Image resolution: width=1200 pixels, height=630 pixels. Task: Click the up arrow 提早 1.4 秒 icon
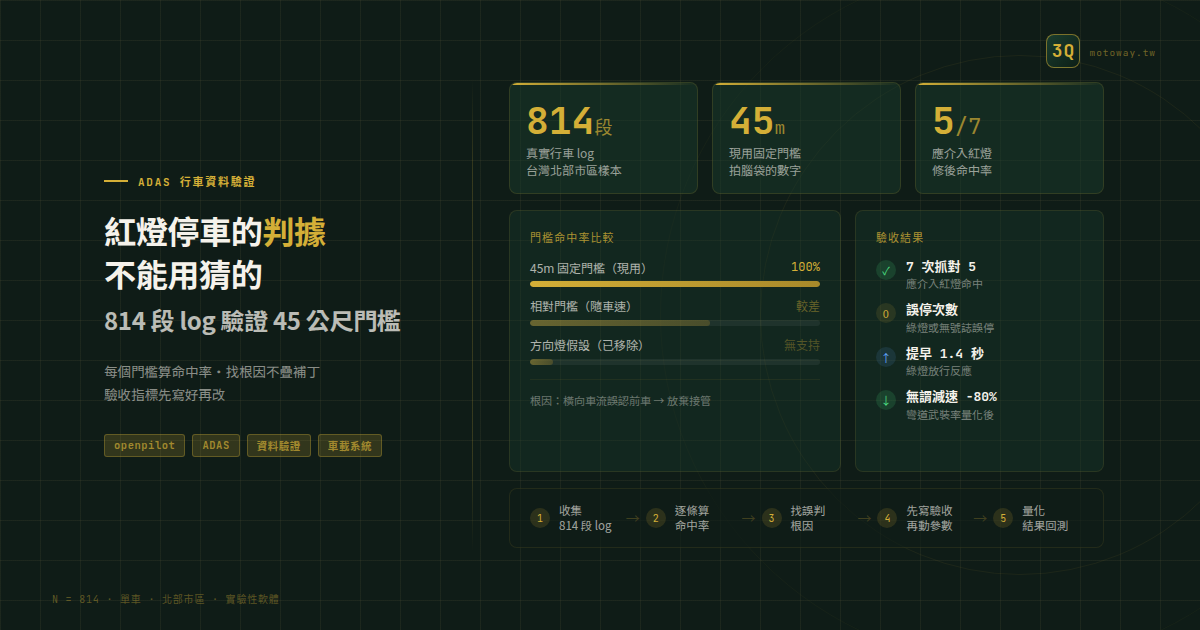(886, 357)
